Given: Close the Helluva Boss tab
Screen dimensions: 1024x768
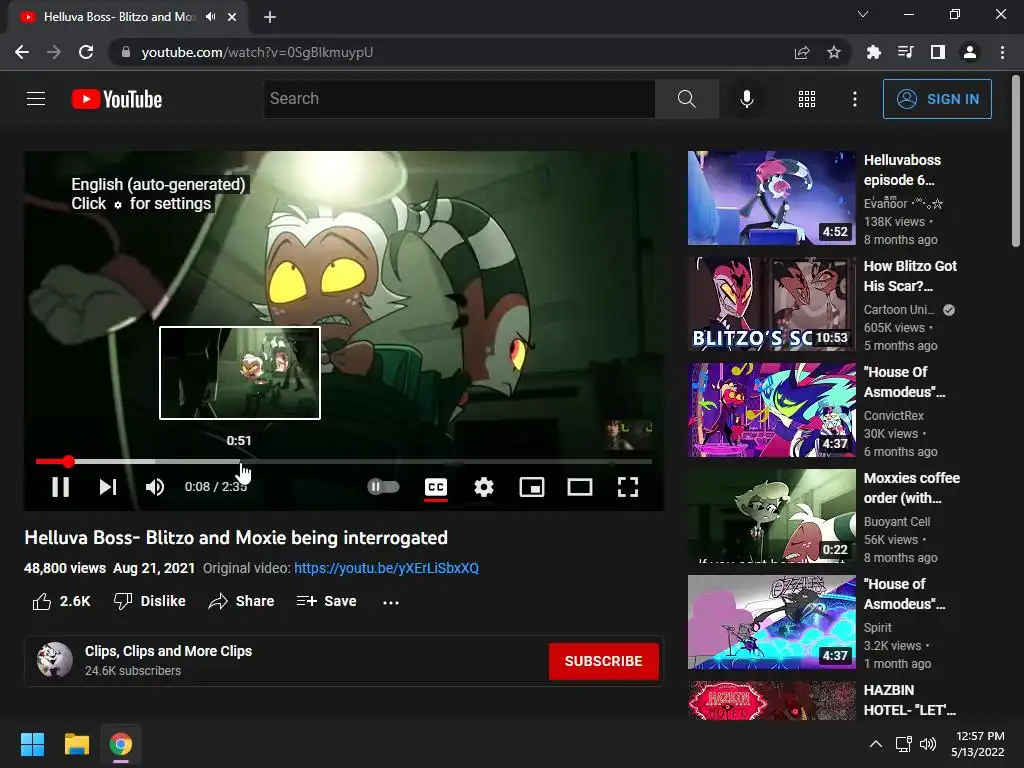Looking at the screenshot, I should click(231, 17).
